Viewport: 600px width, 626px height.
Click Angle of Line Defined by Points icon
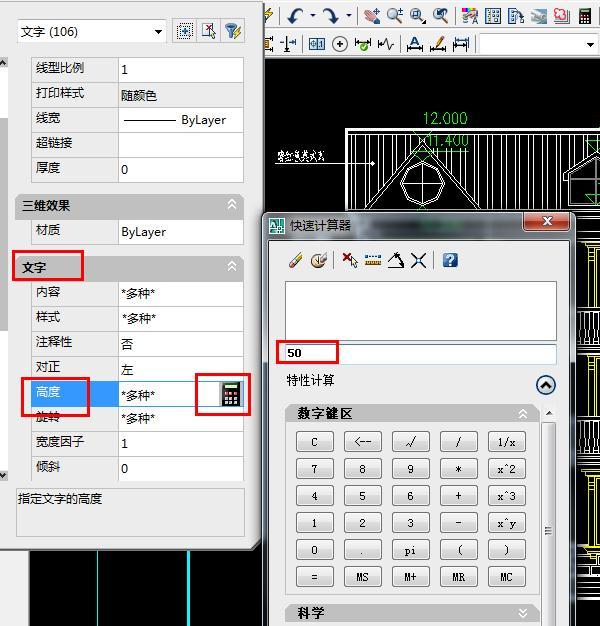(x=396, y=261)
